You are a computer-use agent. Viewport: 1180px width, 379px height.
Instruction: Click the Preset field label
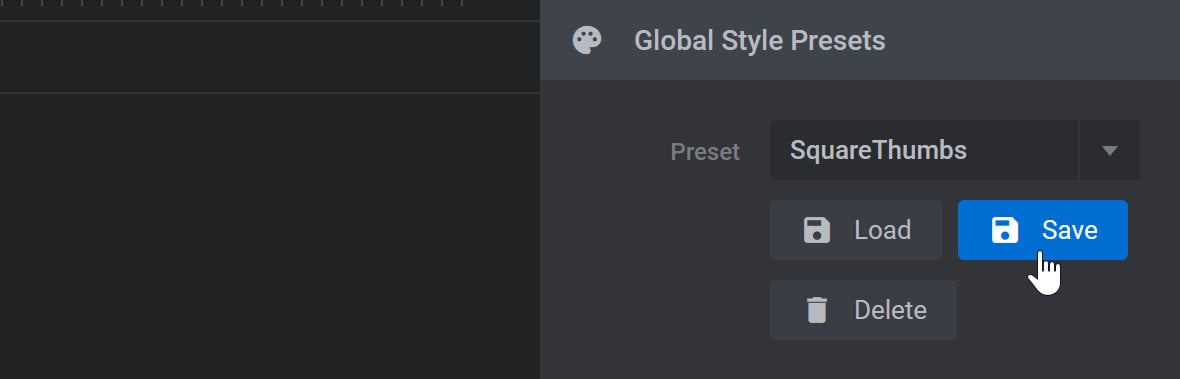[705, 152]
